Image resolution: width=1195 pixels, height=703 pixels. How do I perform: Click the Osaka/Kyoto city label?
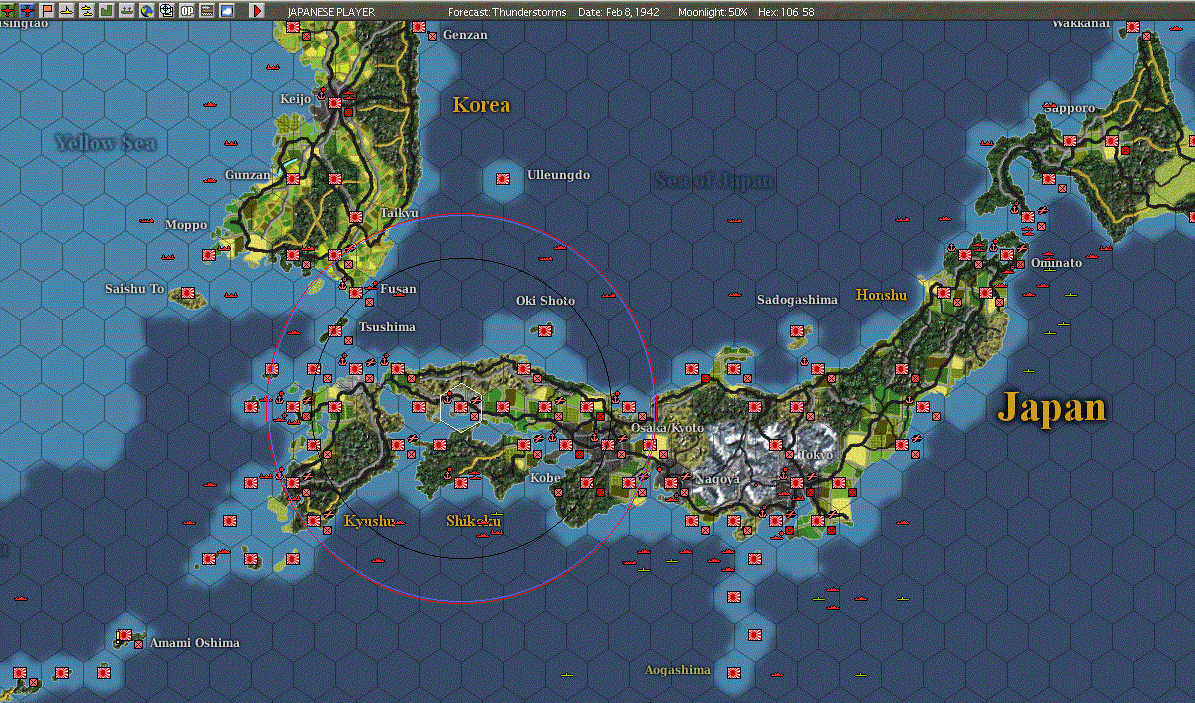coord(668,428)
